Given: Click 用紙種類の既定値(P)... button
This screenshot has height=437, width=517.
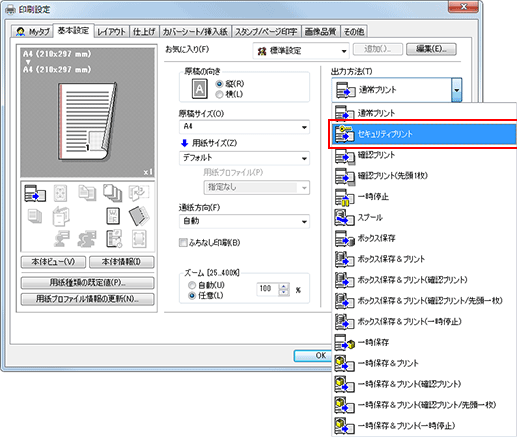Looking at the screenshot, I should 88,283.
